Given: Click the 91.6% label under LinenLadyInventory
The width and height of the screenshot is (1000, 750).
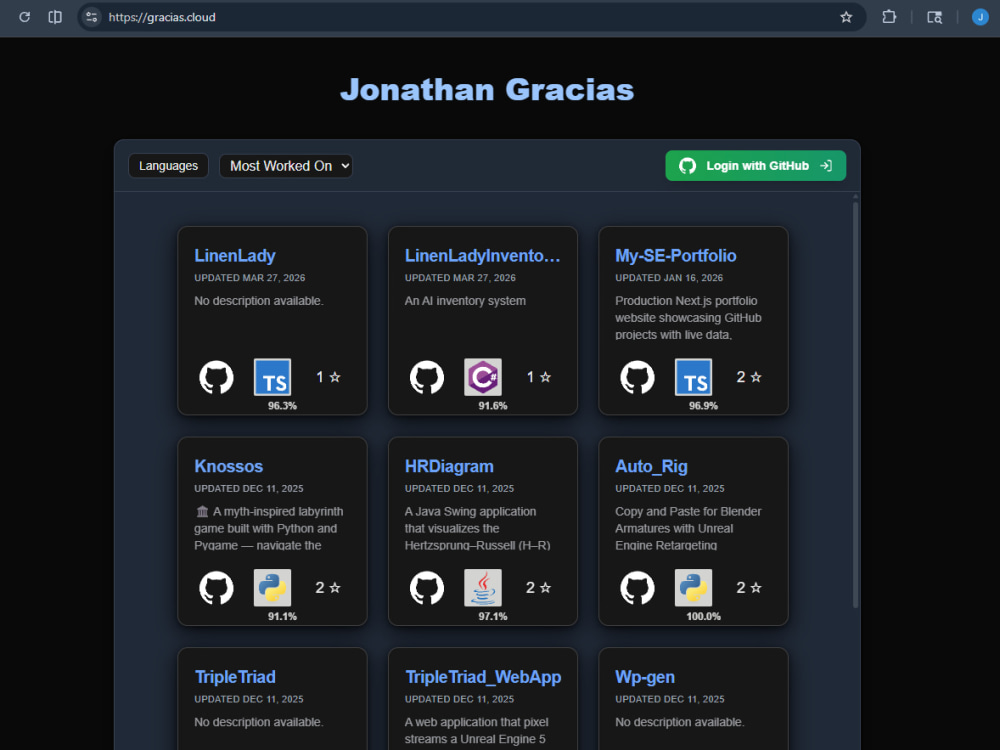Looking at the screenshot, I should [492, 406].
